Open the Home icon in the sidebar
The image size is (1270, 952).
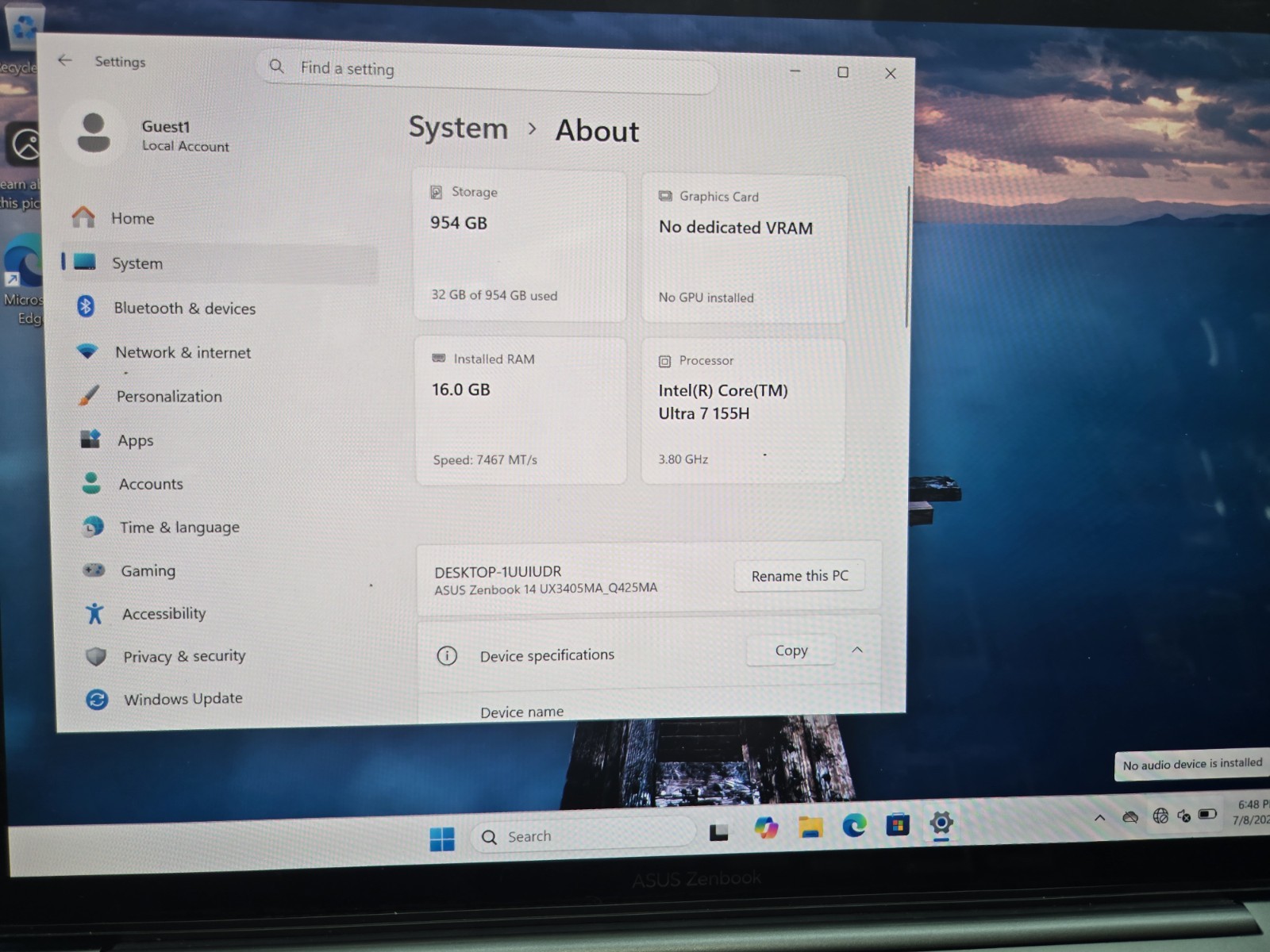click(x=83, y=217)
